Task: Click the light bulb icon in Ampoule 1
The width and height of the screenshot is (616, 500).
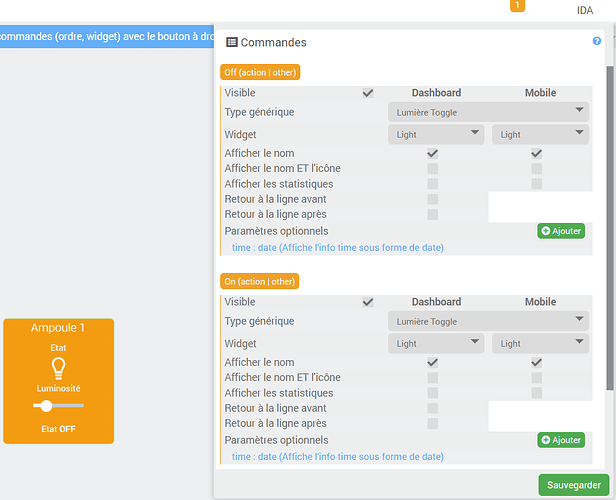Action: click(x=58, y=368)
